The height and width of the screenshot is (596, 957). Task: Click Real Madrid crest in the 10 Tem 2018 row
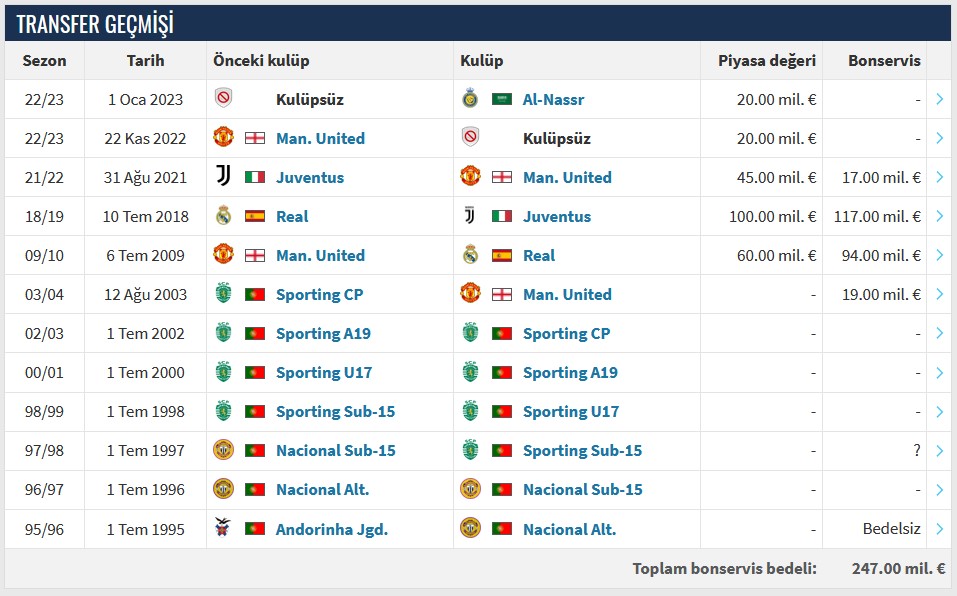(x=223, y=216)
